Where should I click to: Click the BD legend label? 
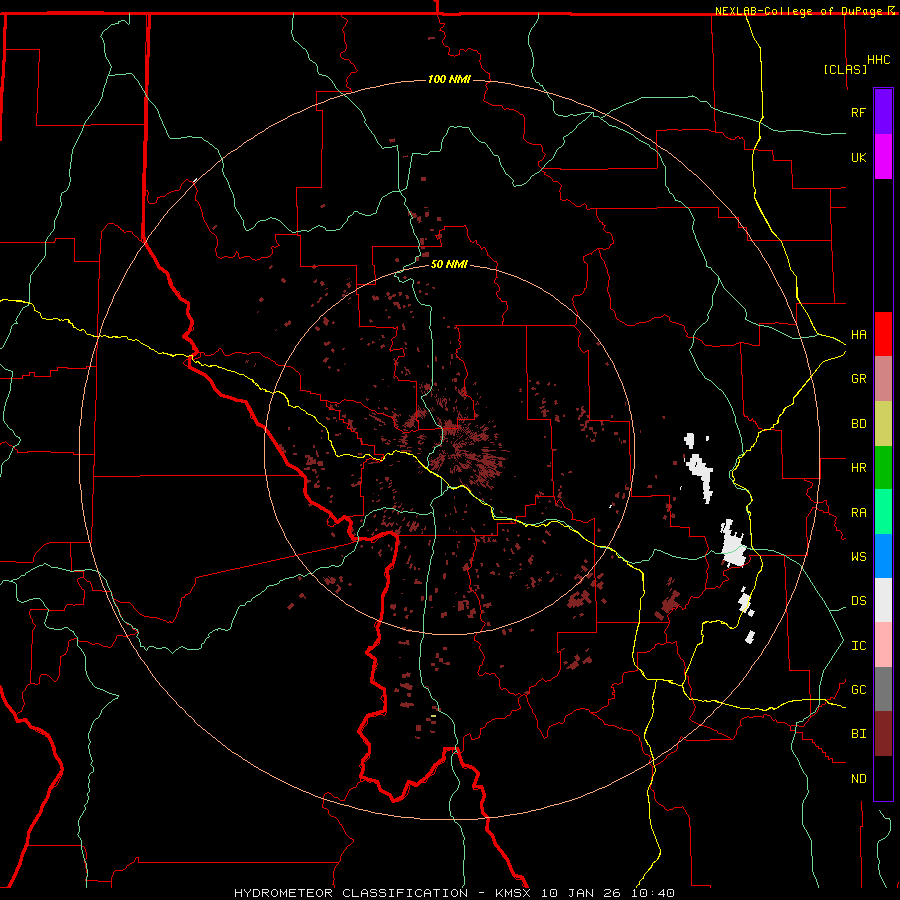[x=858, y=423]
